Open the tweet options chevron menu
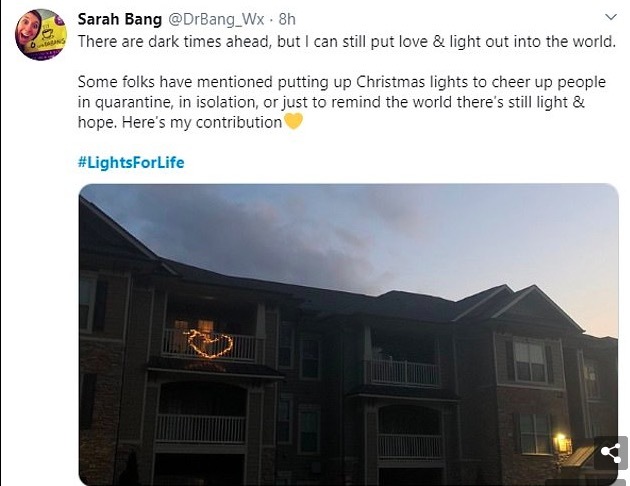The image size is (630, 486). [x=610, y=18]
